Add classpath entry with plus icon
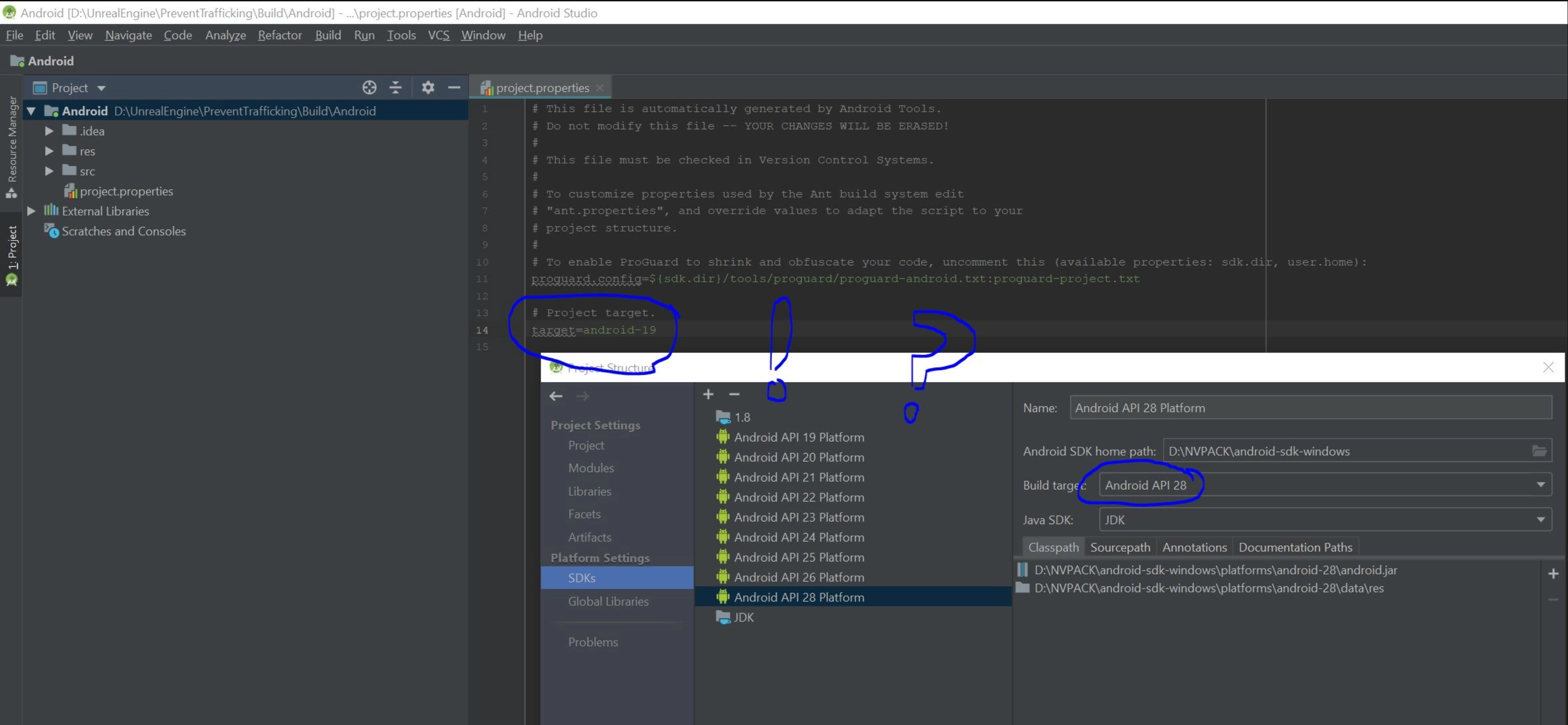The width and height of the screenshot is (1568, 725). pos(1553,573)
